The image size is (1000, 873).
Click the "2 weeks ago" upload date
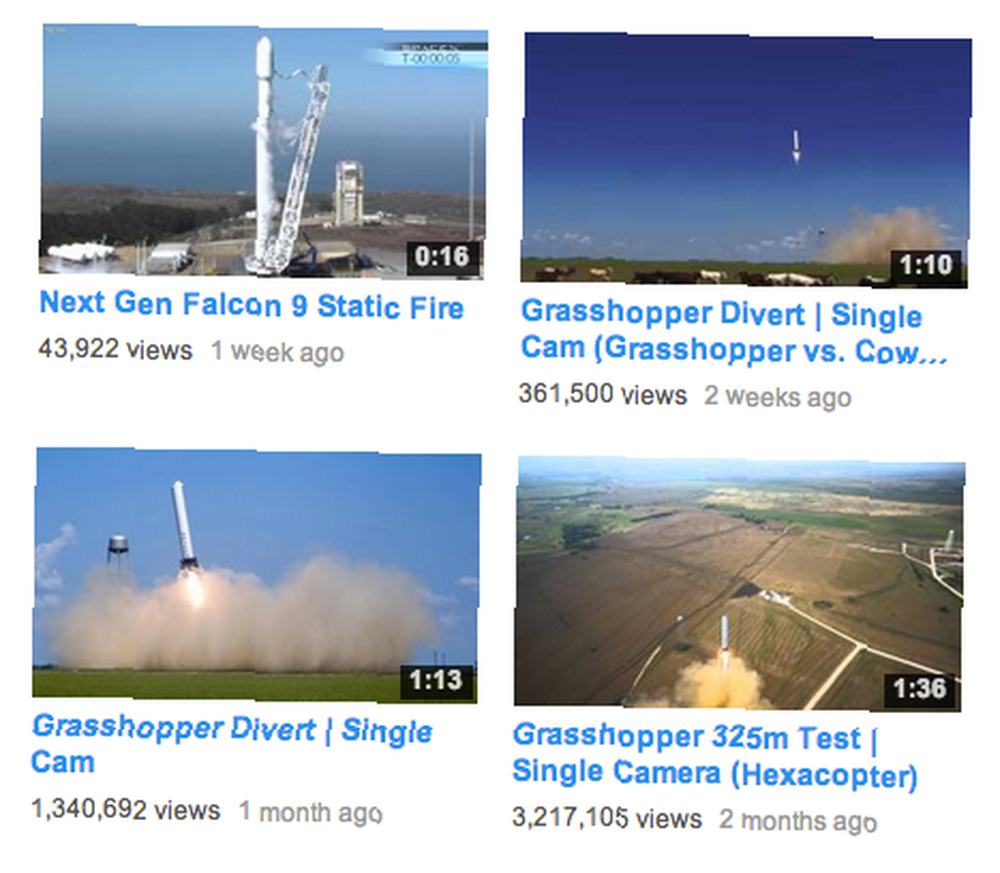pos(777,397)
